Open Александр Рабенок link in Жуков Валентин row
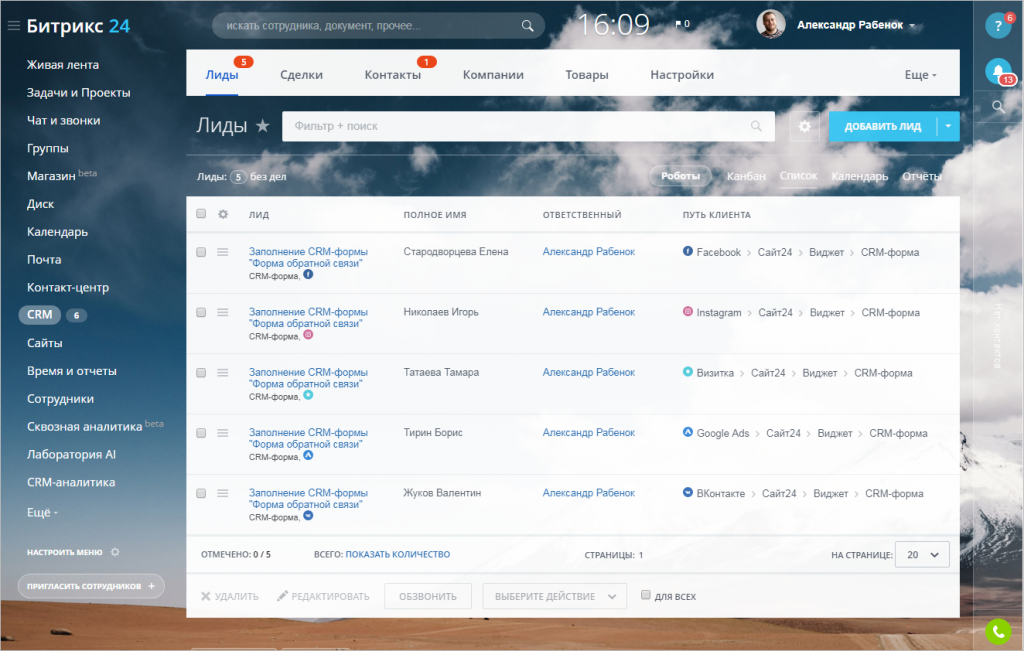Screen dimensions: 1024x651 tap(588, 493)
